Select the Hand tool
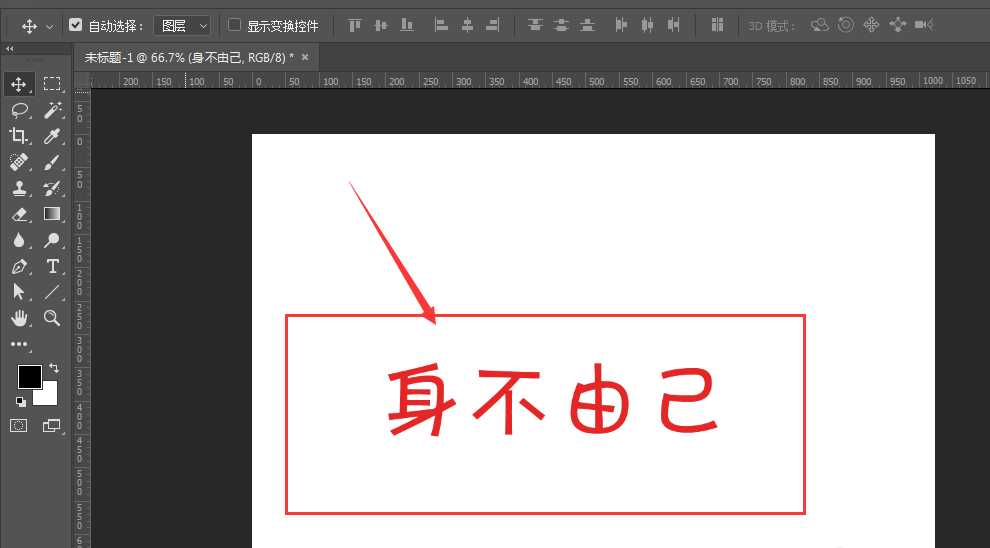Screen dimensions: 990x548 (x=19, y=318)
